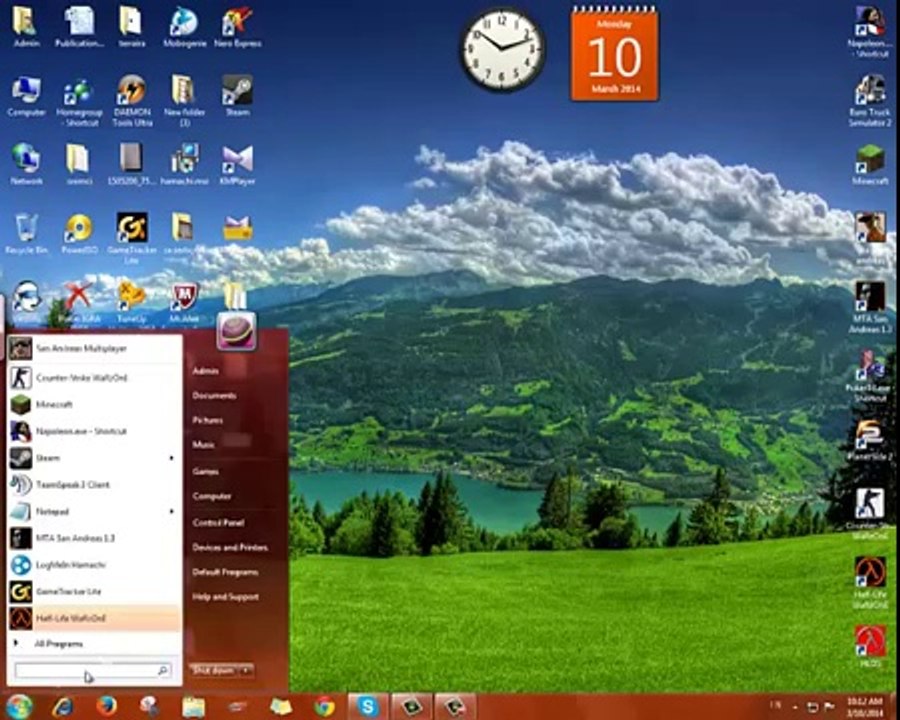Image resolution: width=900 pixels, height=720 pixels.
Task: Select the Steam desktop shortcut
Action: tap(238, 96)
